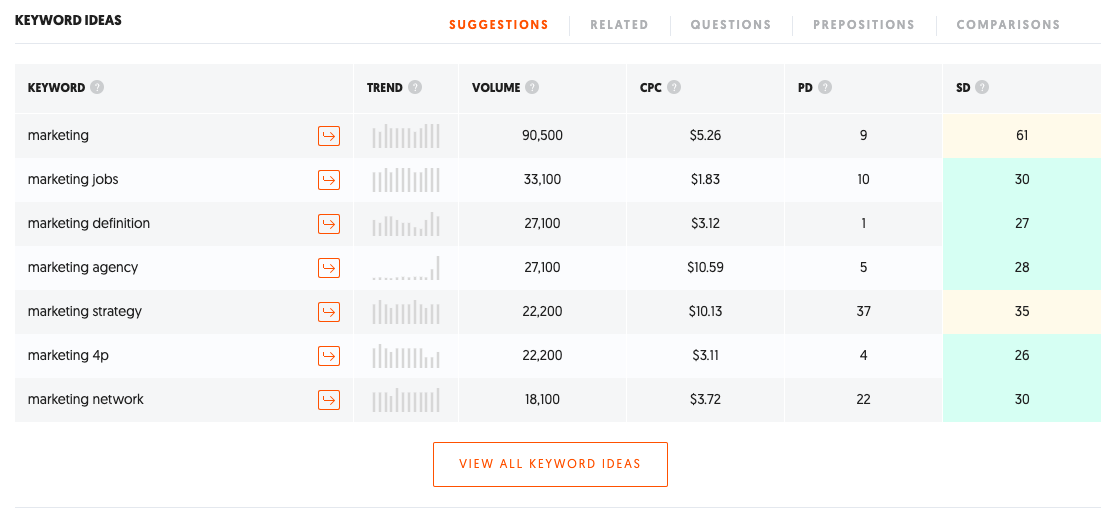The height and width of the screenshot is (509, 1118).
Task: Click the trend chart for 'marketing agency'
Action: click(406, 268)
